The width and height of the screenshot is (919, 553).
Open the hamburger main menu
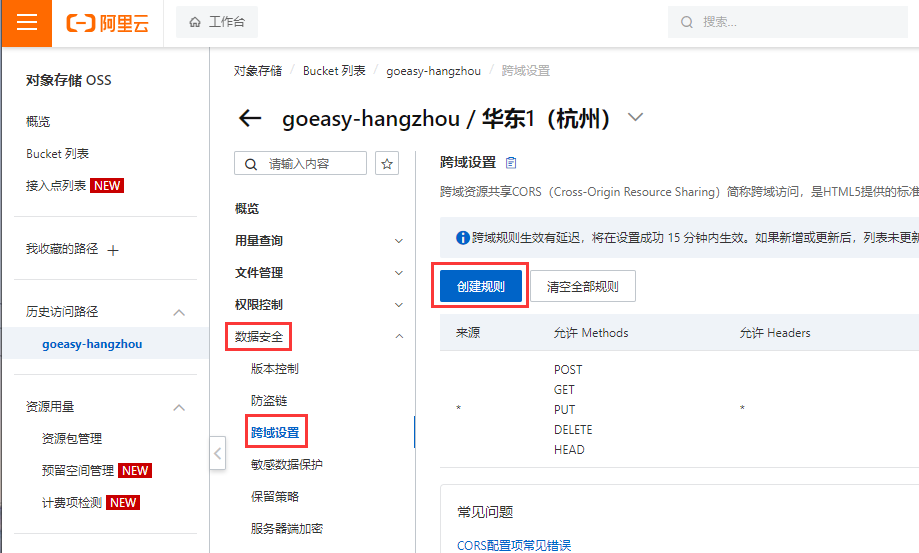(27, 23)
